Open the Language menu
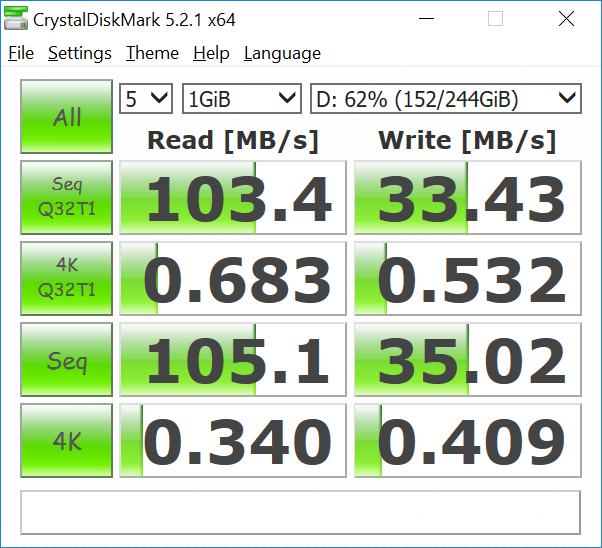The width and height of the screenshot is (602, 548). click(282, 53)
